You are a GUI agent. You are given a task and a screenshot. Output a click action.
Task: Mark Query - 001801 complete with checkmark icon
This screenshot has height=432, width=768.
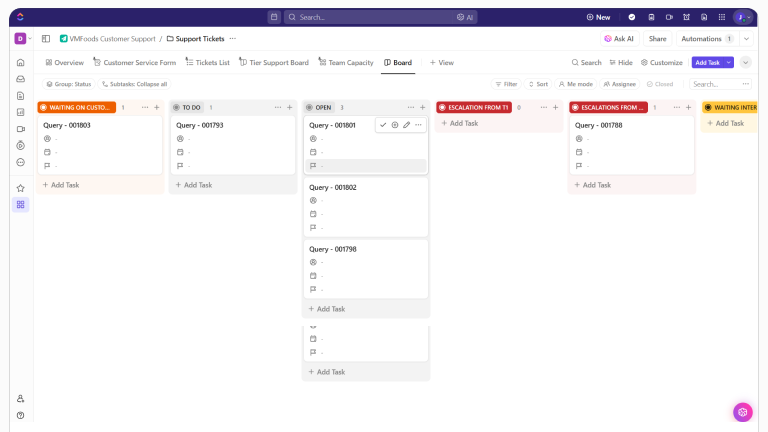(x=383, y=125)
